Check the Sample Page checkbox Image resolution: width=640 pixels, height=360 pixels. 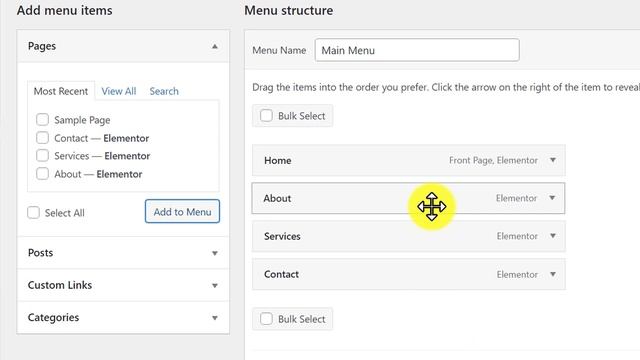pos(42,120)
